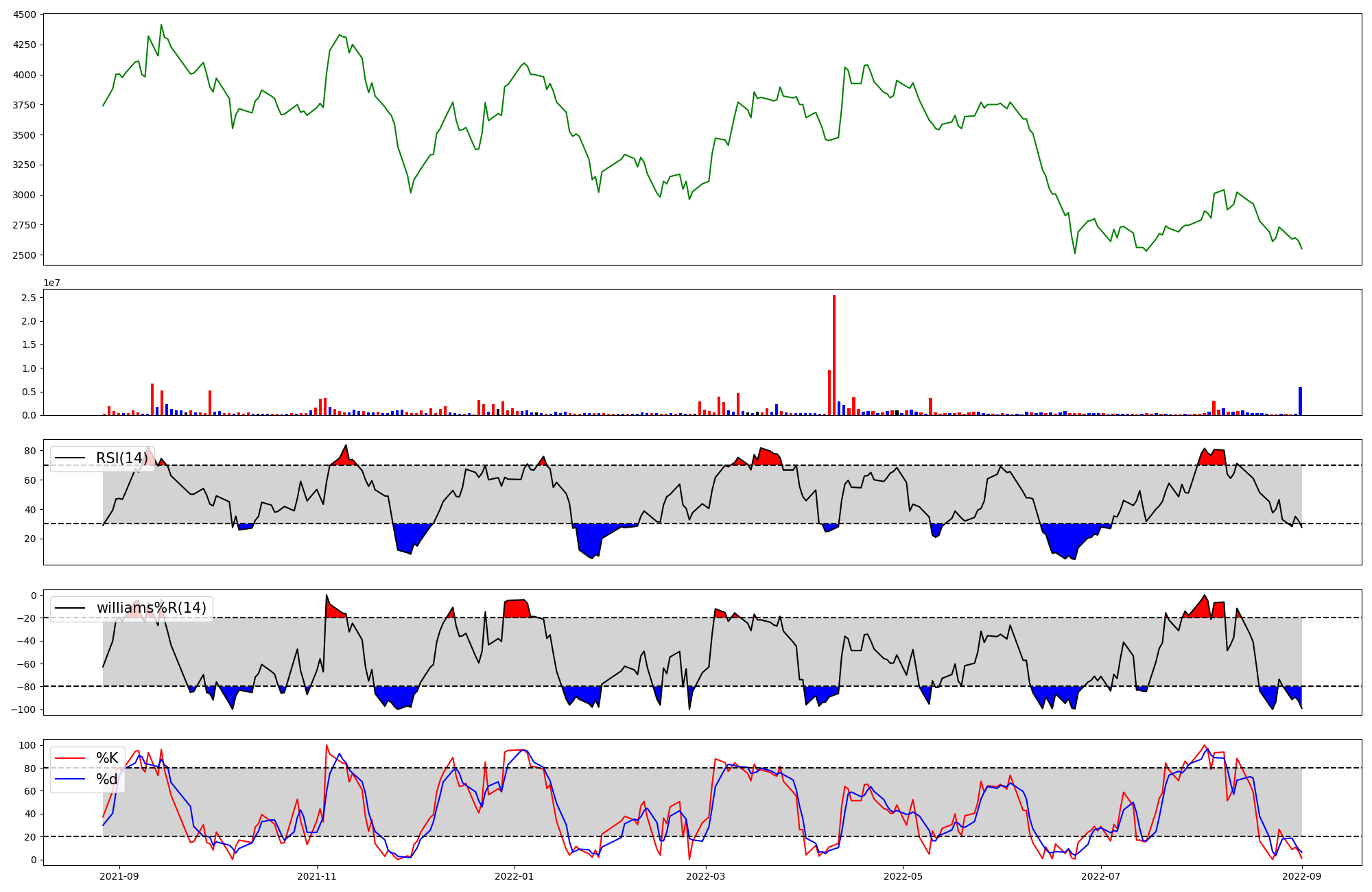Click the red %K legend line sample
The height and width of the screenshot is (892, 1372).
70,759
